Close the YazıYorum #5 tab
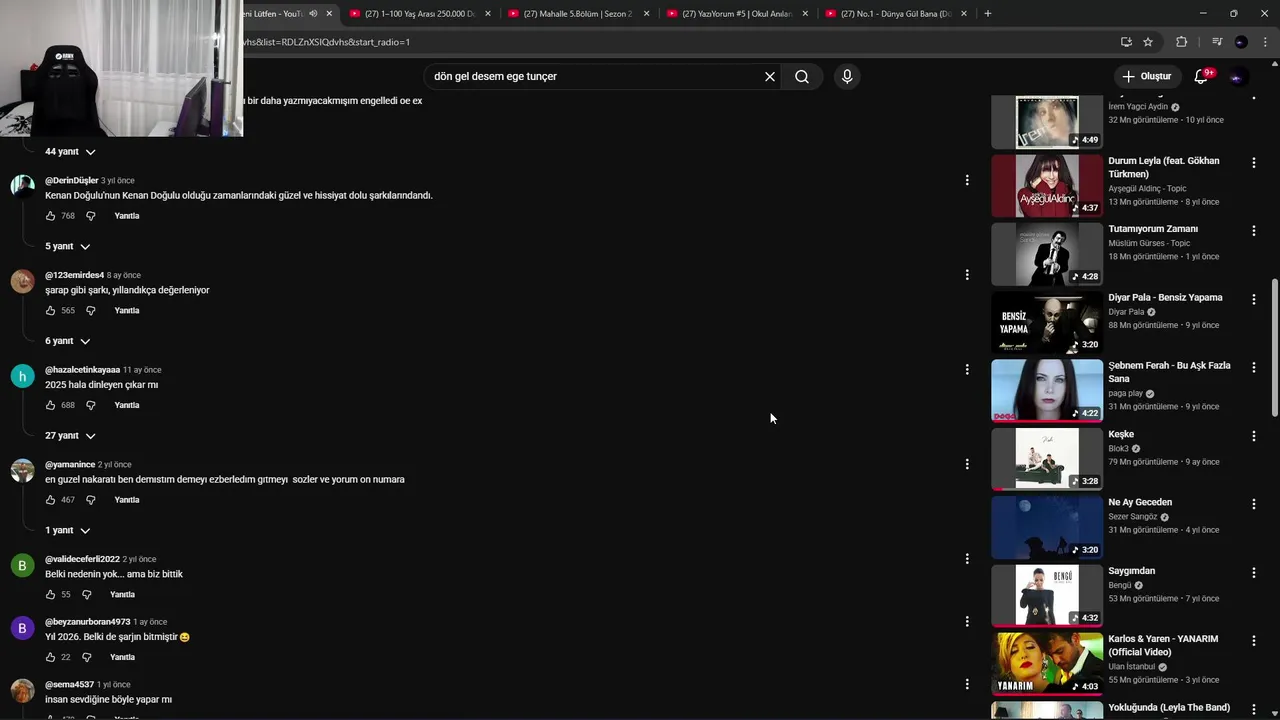This screenshot has width=1280, height=720. coord(805,13)
